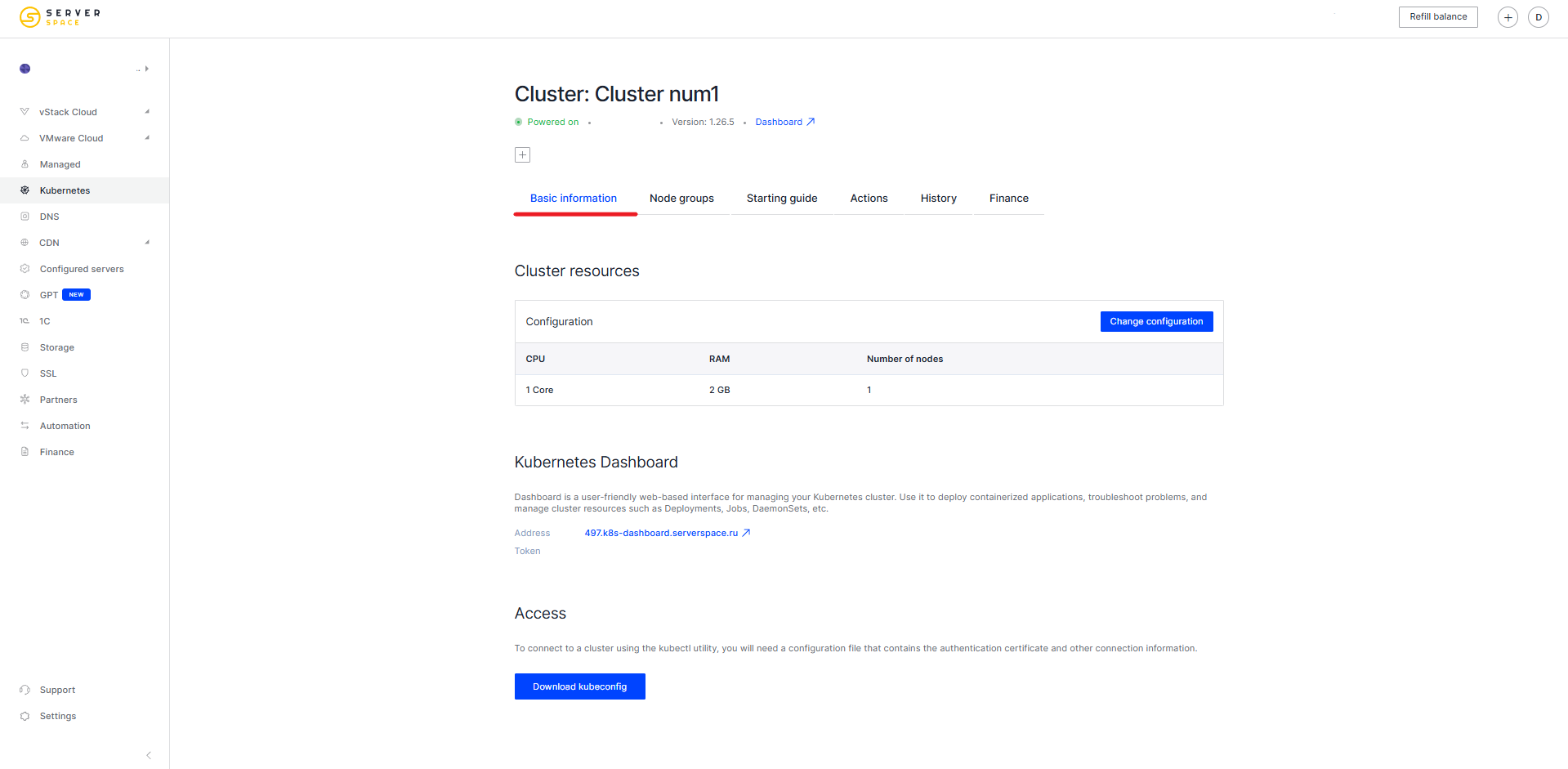Click the plus circle icon in header
The image size is (1568, 769).
(1508, 17)
